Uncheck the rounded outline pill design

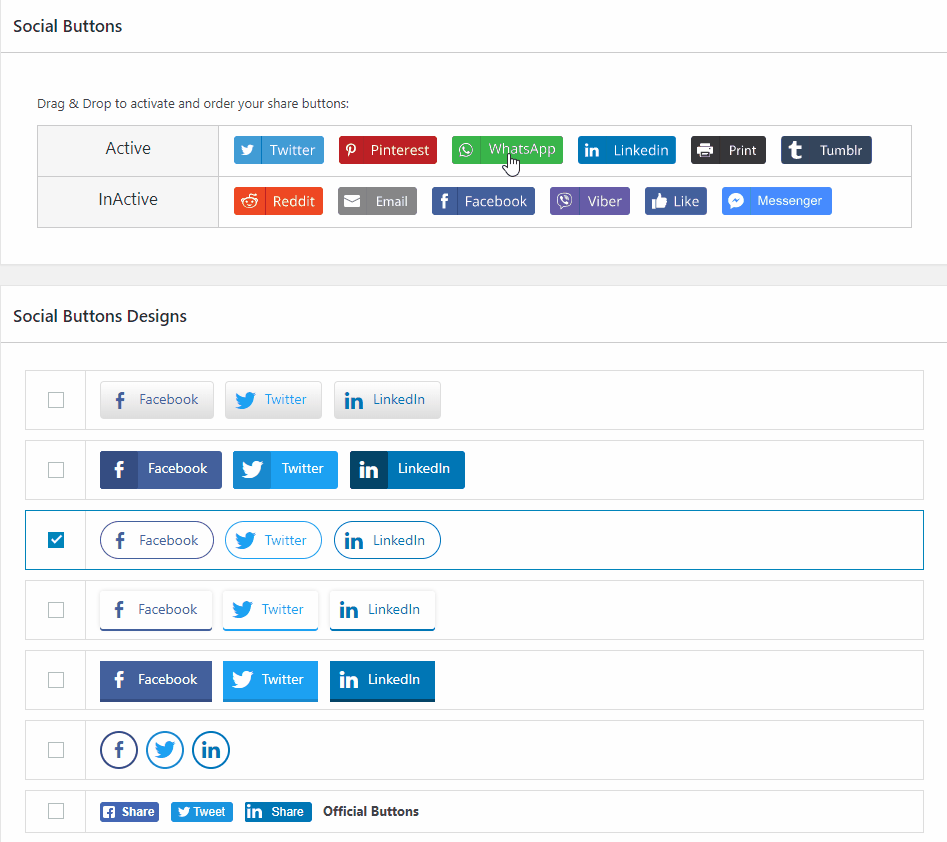click(56, 540)
